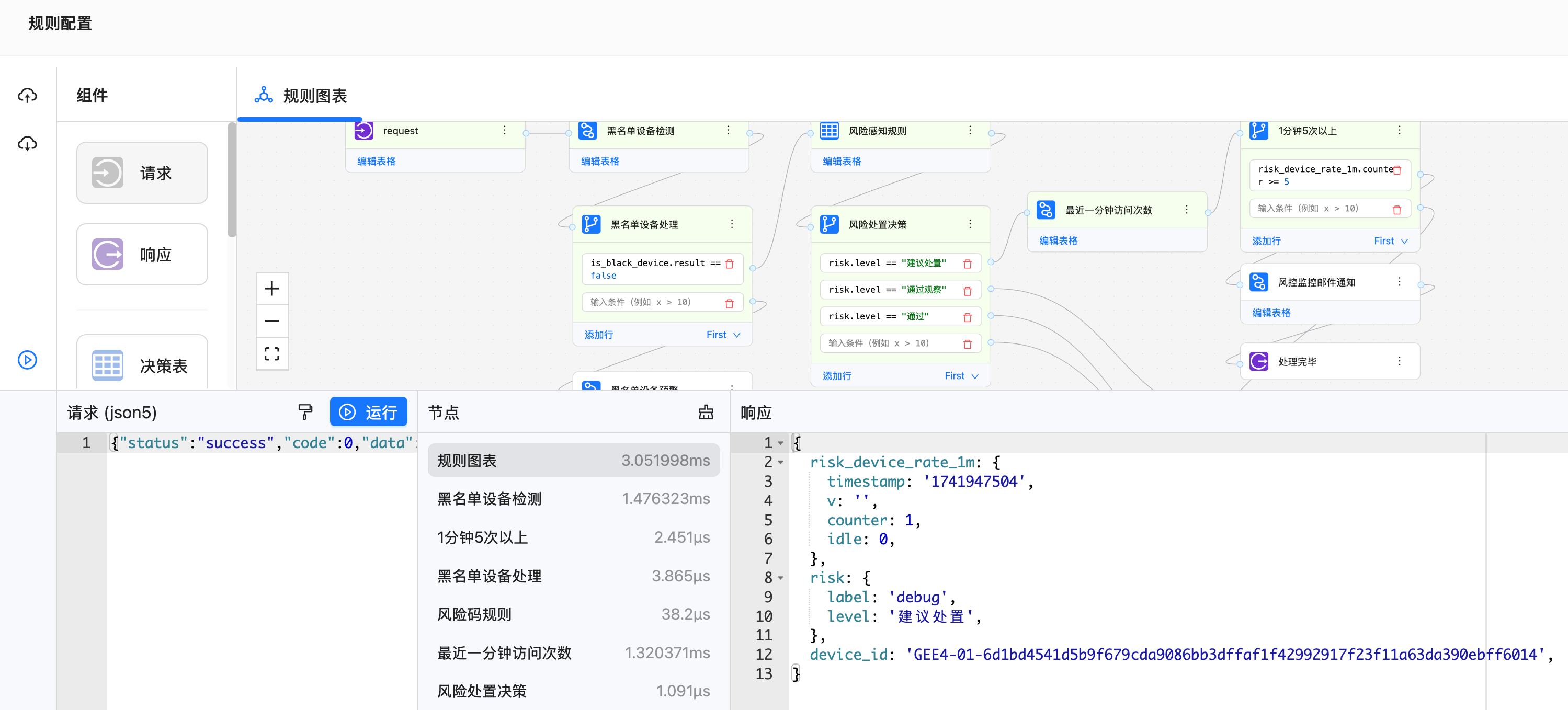The height and width of the screenshot is (710, 1568).
Task: Open First dropdown in 风险处置决策 node
Action: [961, 376]
